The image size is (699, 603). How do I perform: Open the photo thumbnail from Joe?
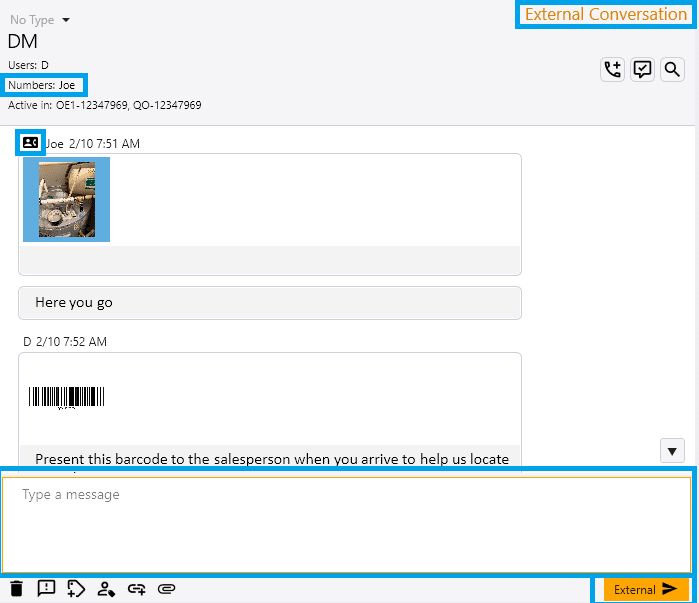coord(67,199)
